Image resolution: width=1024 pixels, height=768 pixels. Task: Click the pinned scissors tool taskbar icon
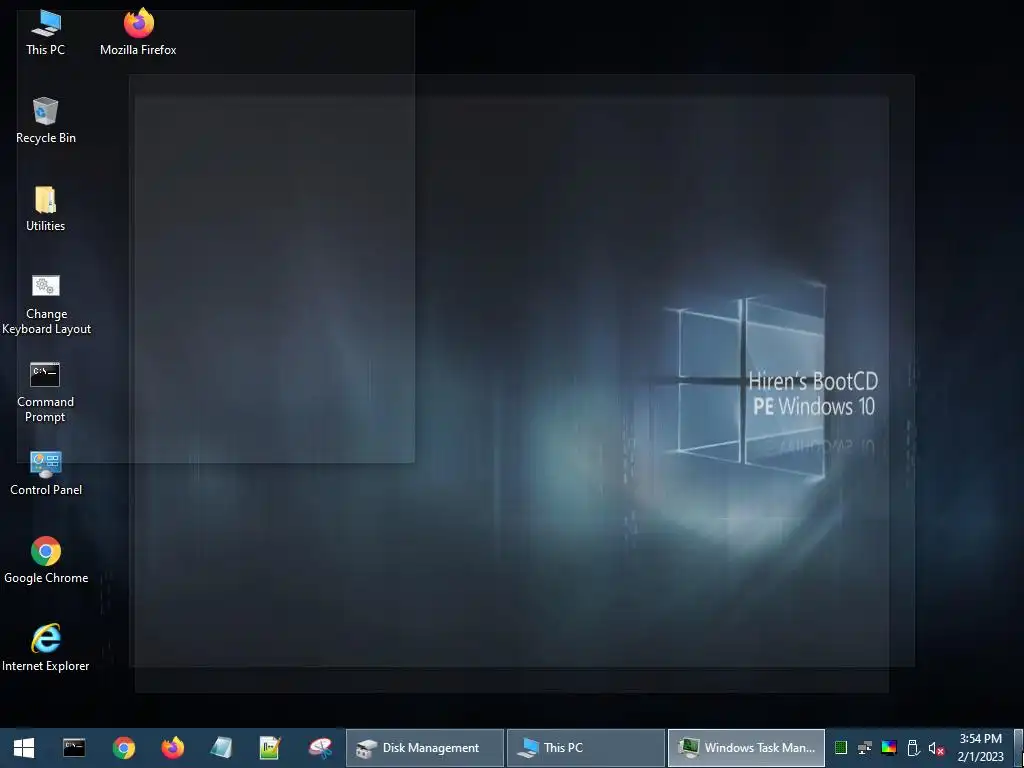coord(320,748)
